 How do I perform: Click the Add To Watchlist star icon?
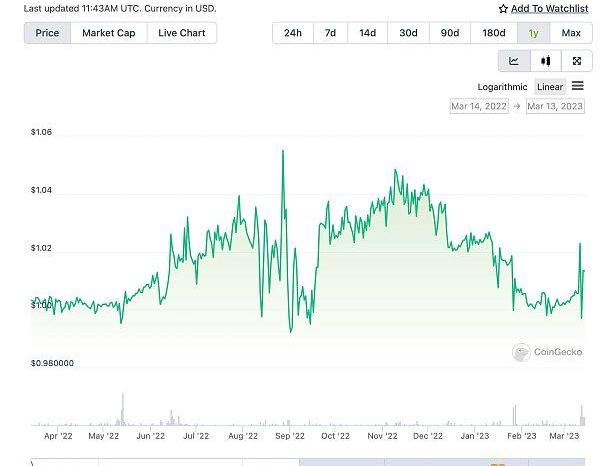503,9
